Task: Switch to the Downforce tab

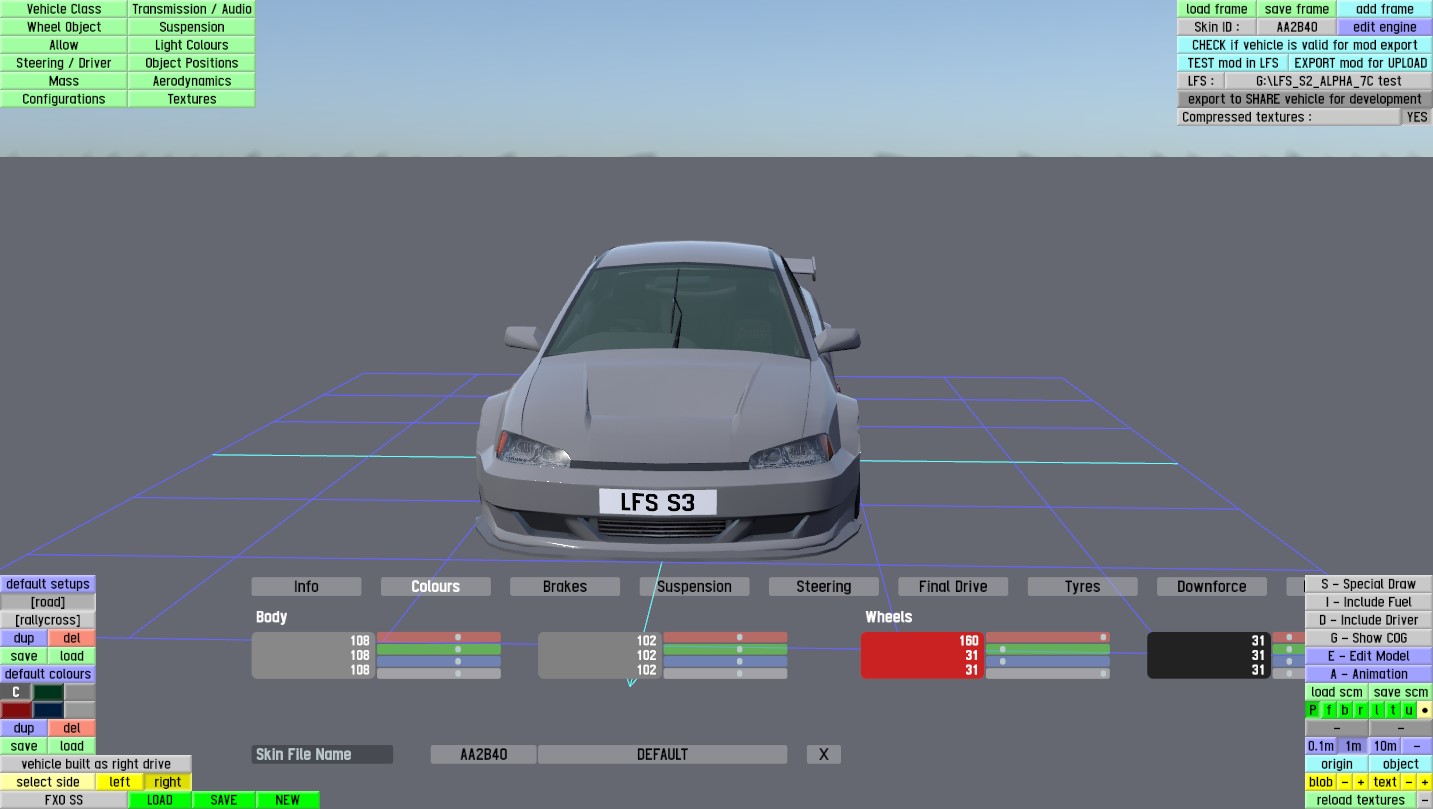Action: pyautogui.click(x=1211, y=587)
